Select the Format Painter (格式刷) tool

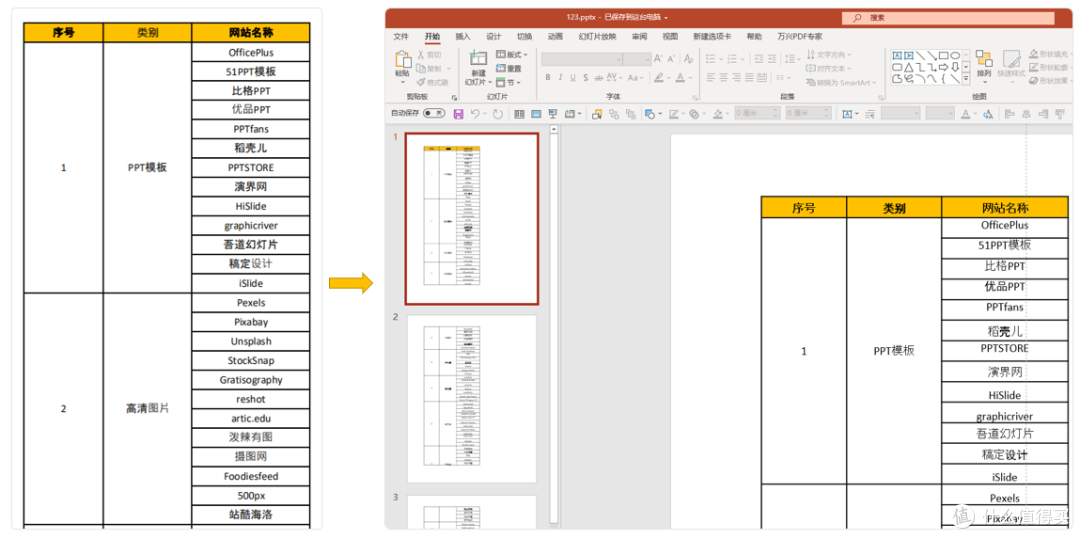pos(432,82)
